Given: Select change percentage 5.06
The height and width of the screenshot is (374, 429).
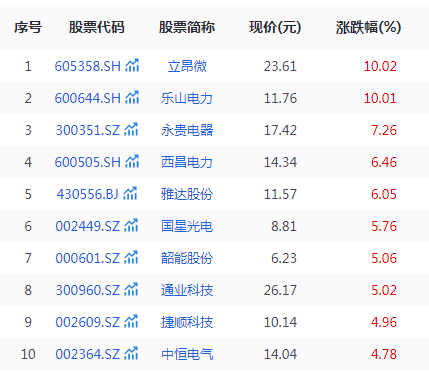Looking at the screenshot, I should pos(384,258).
